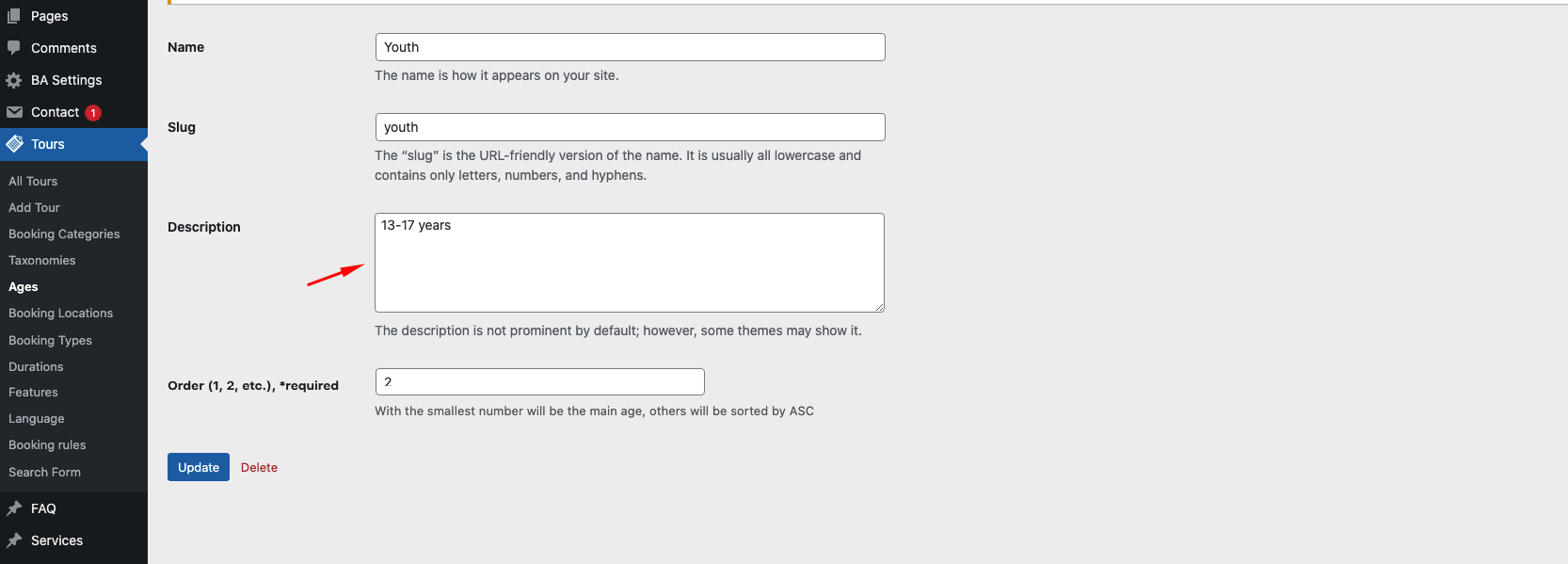Image resolution: width=1568 pixels, height=564 pixels.
Task: Click the FAQ pin icon
Action: (x=14, y=508)
